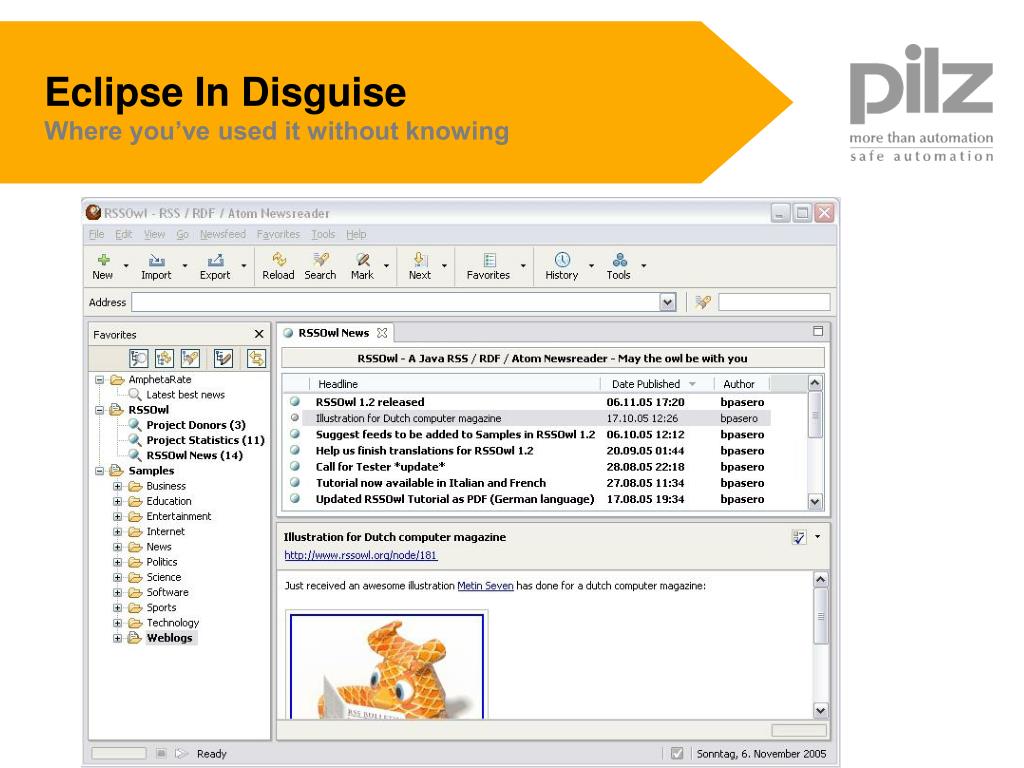Collapse the Samples folder
Screen dimensions: 1024x768
99,470
